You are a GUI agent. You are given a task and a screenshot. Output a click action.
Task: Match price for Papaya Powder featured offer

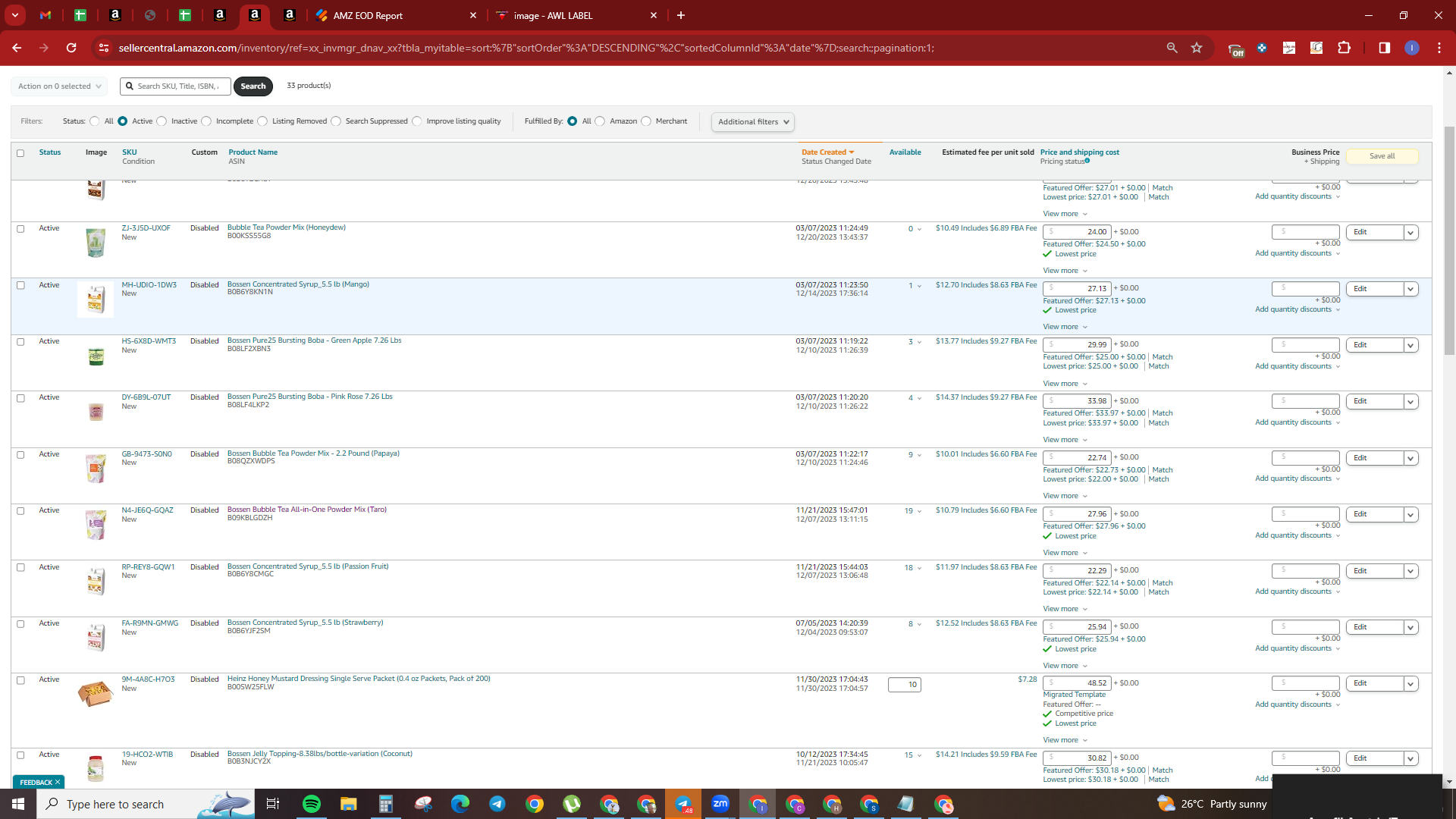click(x=1163, y=470)
